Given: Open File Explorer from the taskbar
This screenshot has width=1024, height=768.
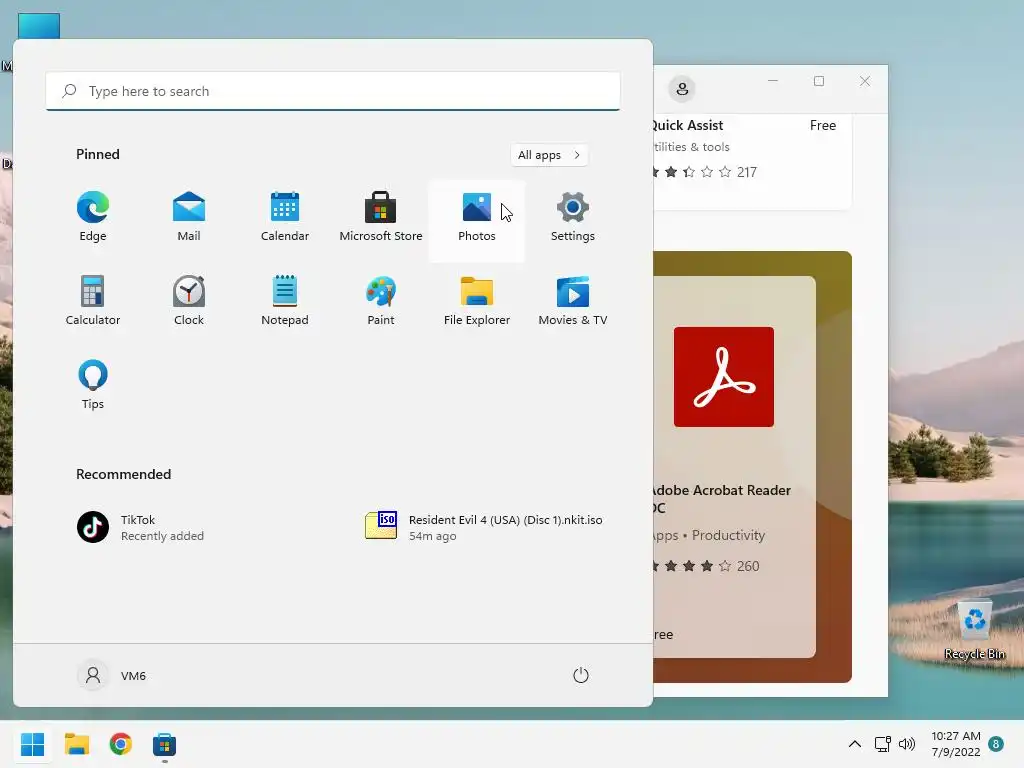Looking at the screenshot, I should pos(76,744).
